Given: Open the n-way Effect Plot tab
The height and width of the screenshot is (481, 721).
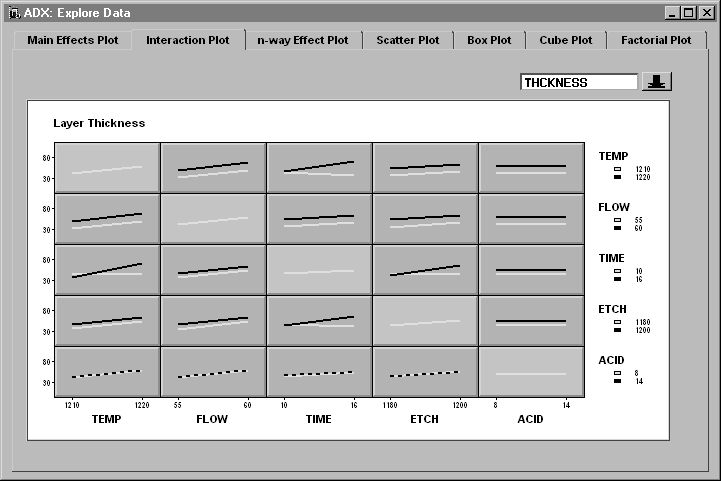Looking at the screenshot, I should click(303, 40).
